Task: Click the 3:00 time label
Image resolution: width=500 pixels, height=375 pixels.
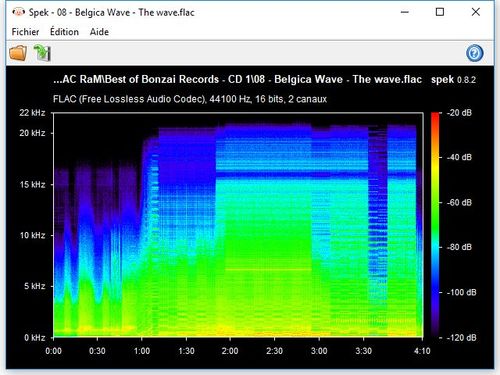Action: click(319, 351)
